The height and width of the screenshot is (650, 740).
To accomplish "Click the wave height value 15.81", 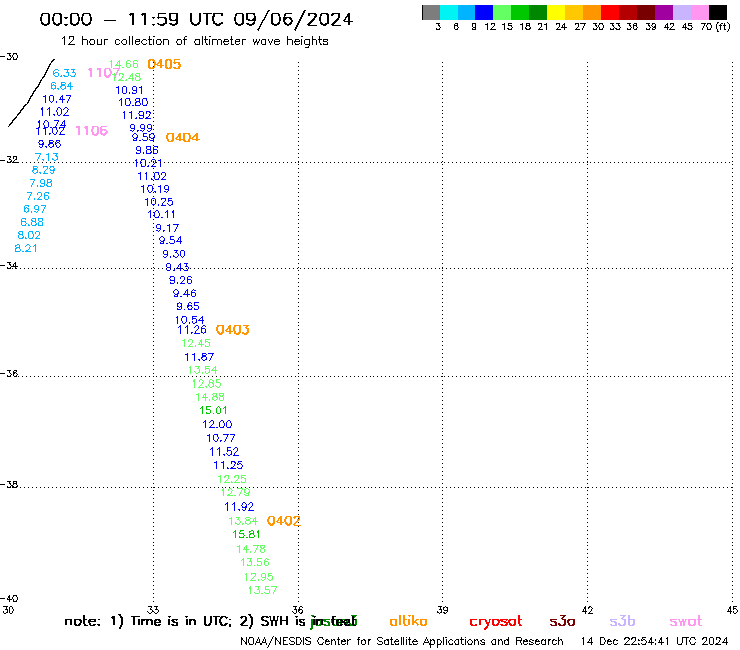I will [246, 534].
